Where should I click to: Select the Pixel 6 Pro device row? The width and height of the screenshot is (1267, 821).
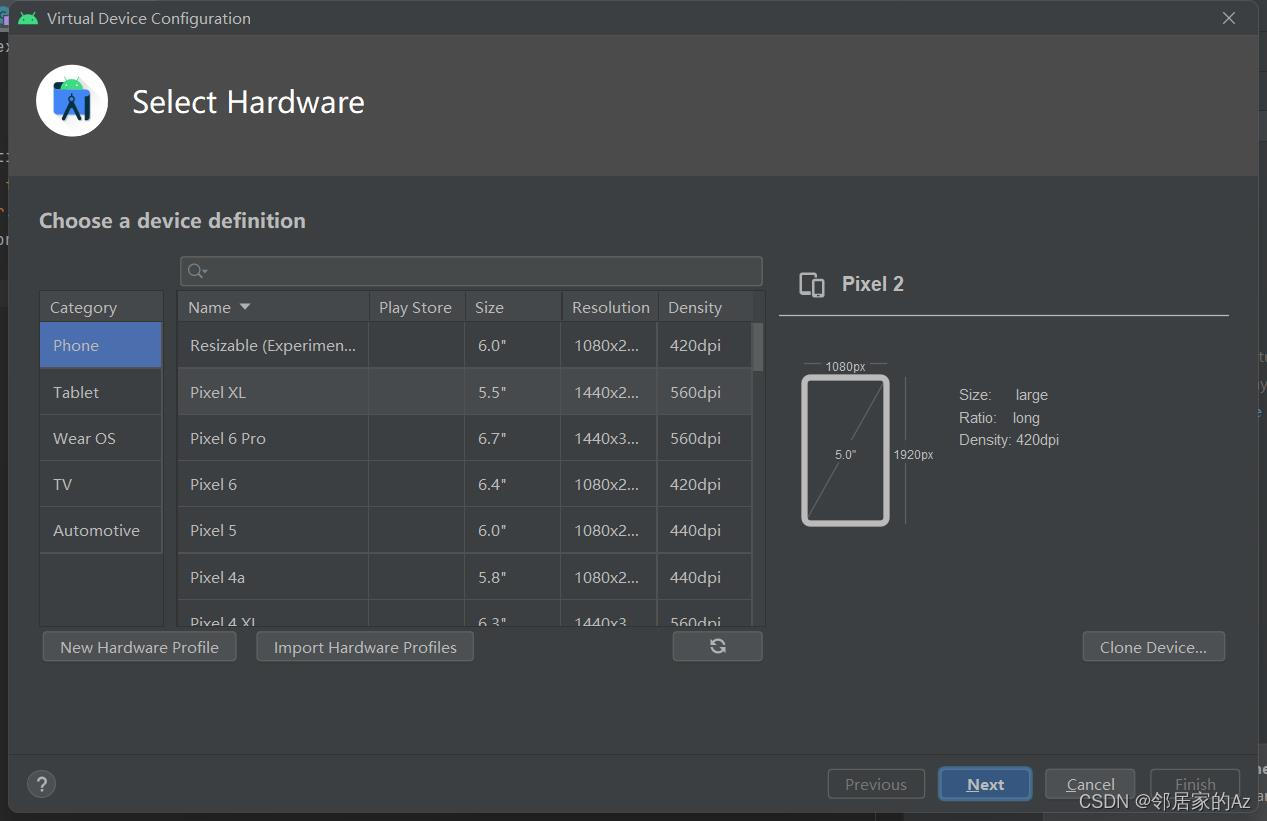click(465, 438)
